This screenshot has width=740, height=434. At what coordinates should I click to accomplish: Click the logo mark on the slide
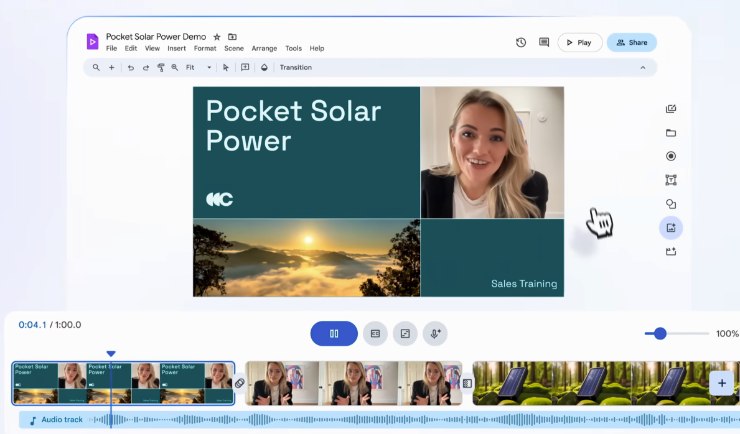219,199
